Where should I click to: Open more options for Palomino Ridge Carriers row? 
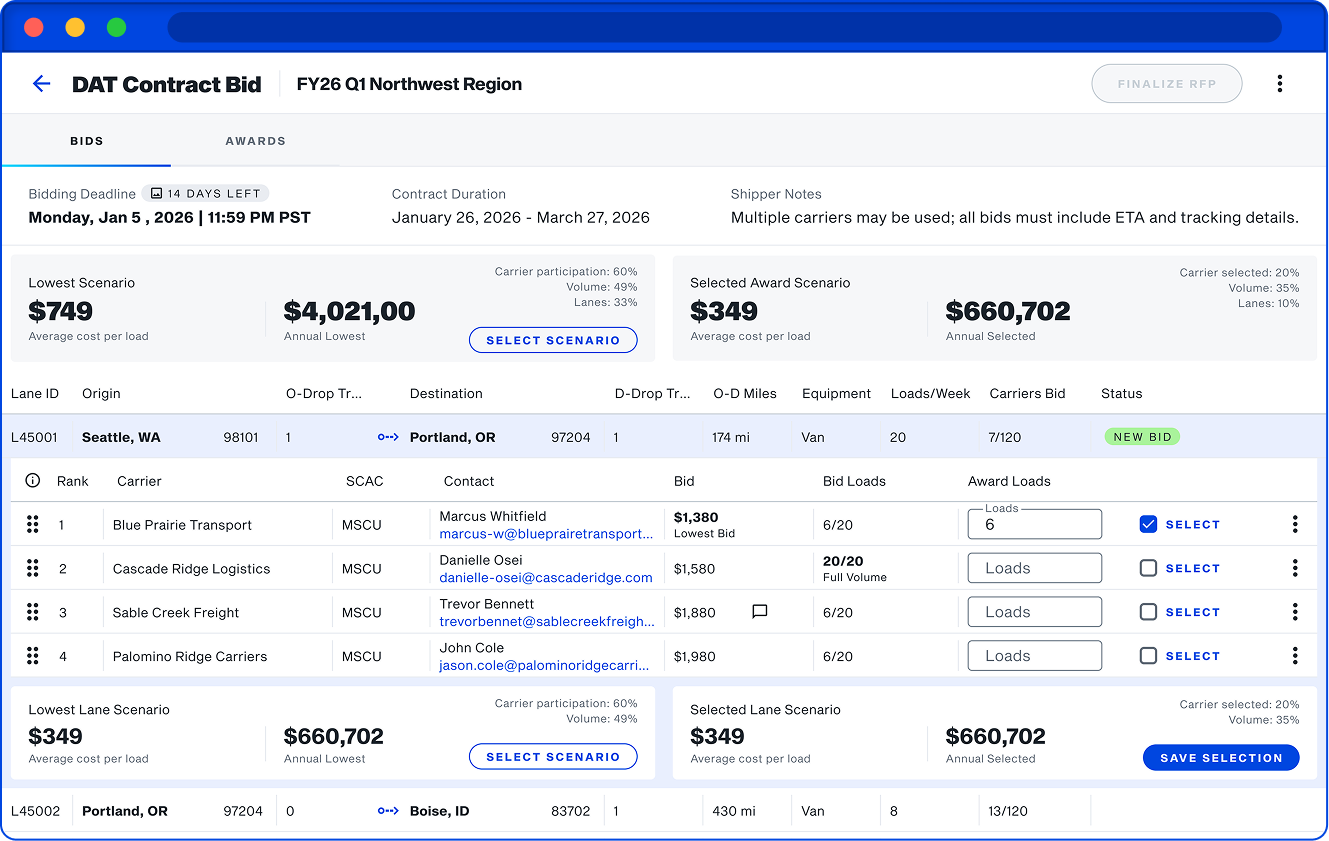click(x=1295, y=656)
